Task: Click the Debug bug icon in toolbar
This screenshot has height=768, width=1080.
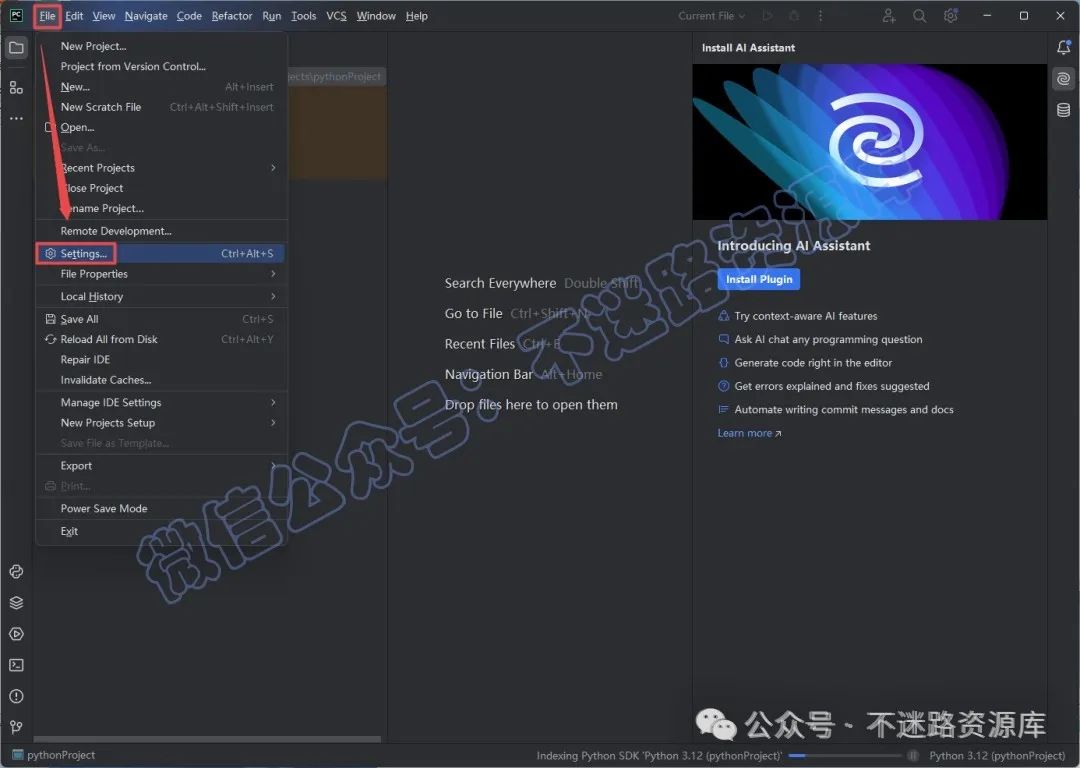Action: pyautogui.click(x=794, y=16)
